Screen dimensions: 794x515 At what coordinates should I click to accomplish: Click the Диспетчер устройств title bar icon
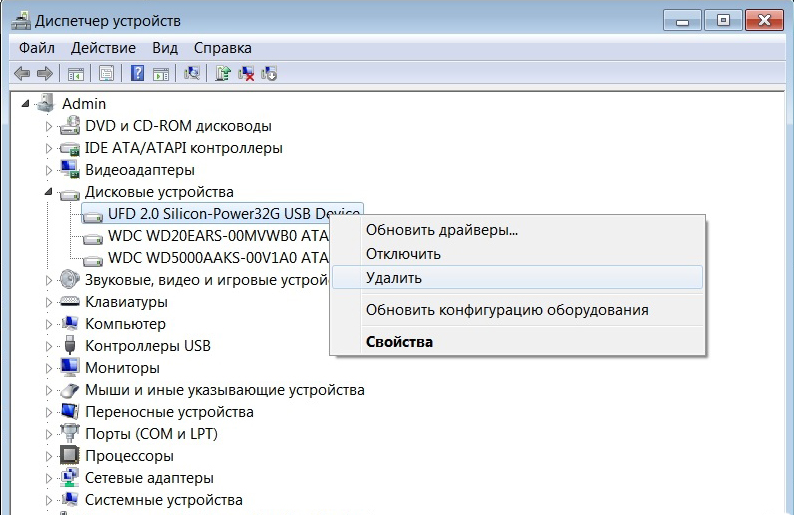(x=21, y=20)
